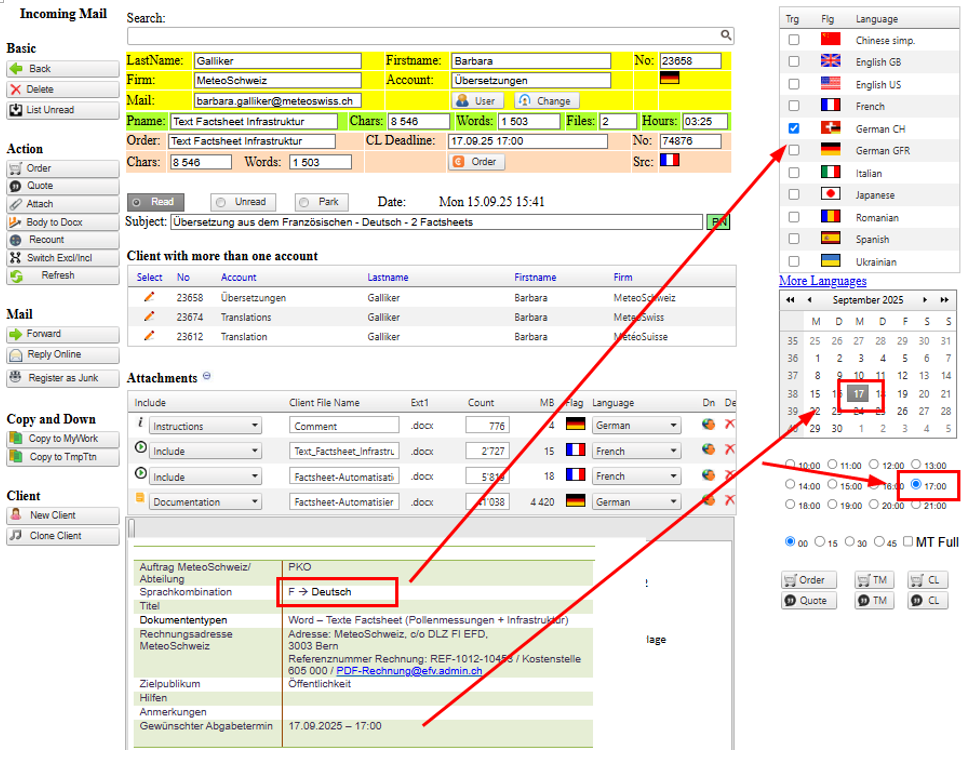Switch mail status to Unread
971x759 pixels.
pos(242,202)
